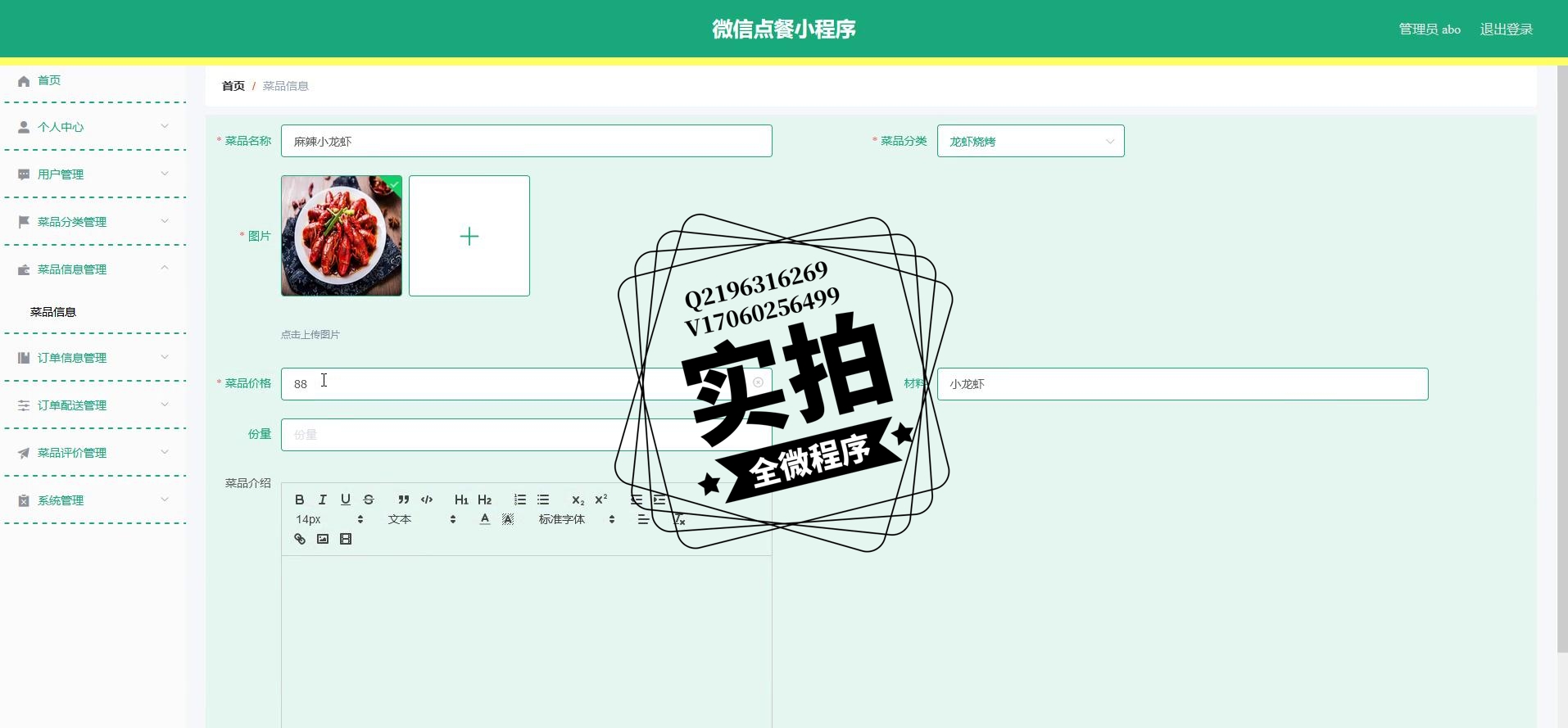Click the 份量 input field
This screenshot has width=1568, height=728.
(526, 435)
